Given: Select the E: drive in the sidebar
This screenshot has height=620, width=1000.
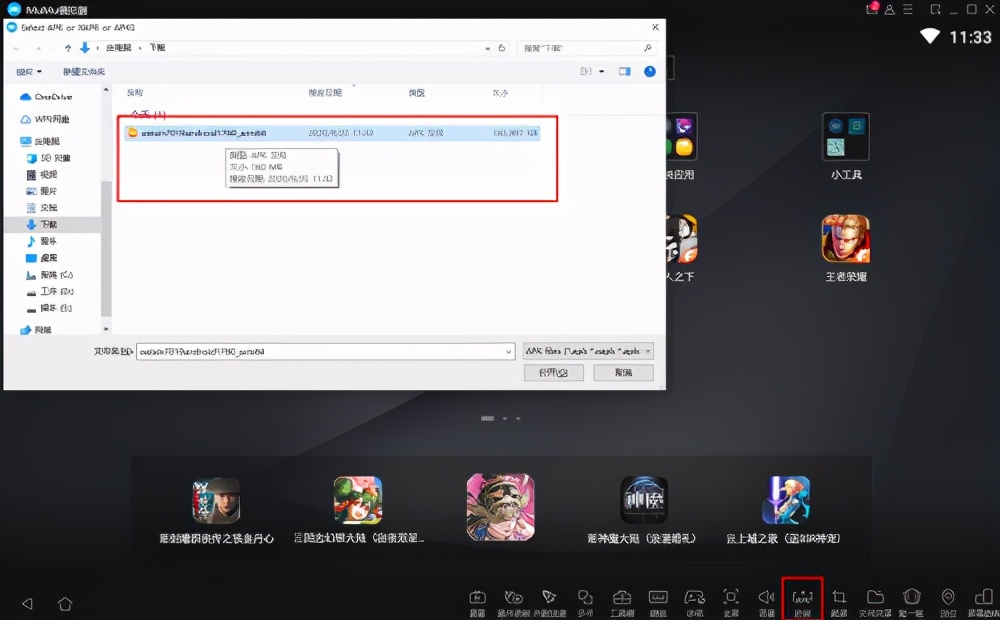Looking at the screenshot, I should click(49, 308).
